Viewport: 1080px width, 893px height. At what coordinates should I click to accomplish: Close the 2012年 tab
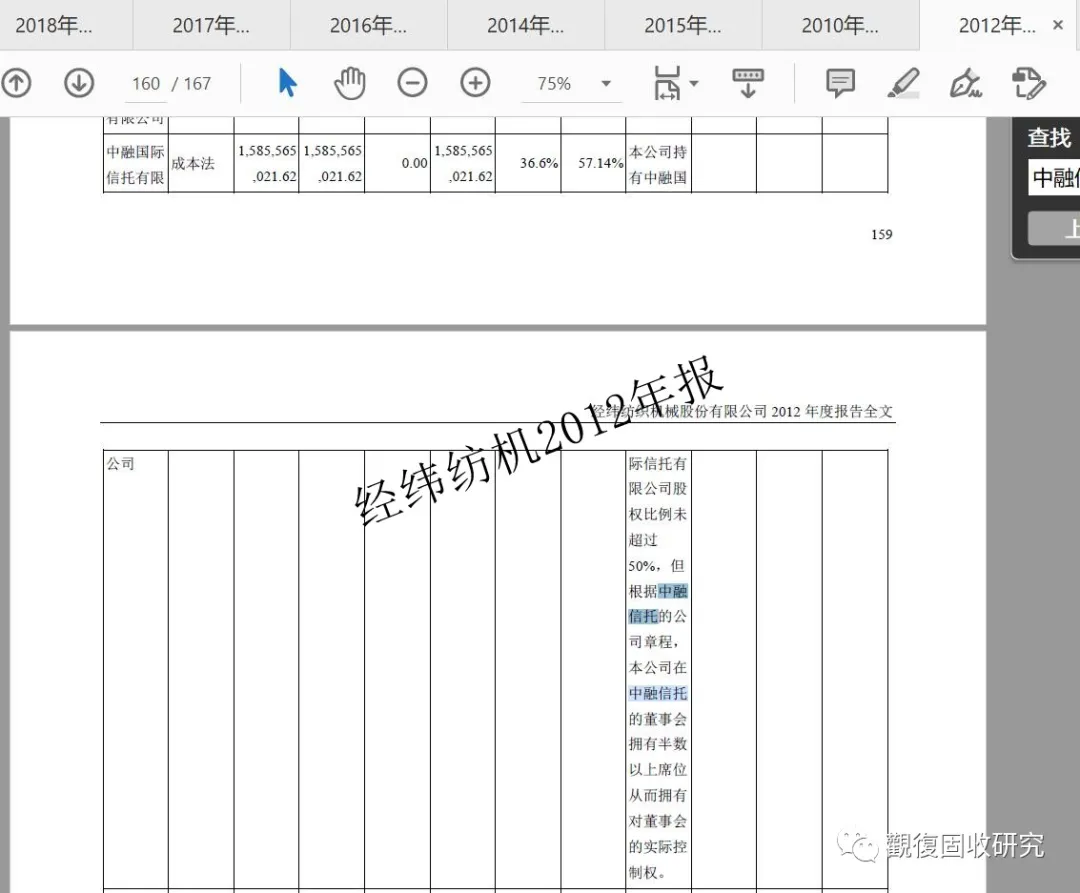pos(1058,25)
